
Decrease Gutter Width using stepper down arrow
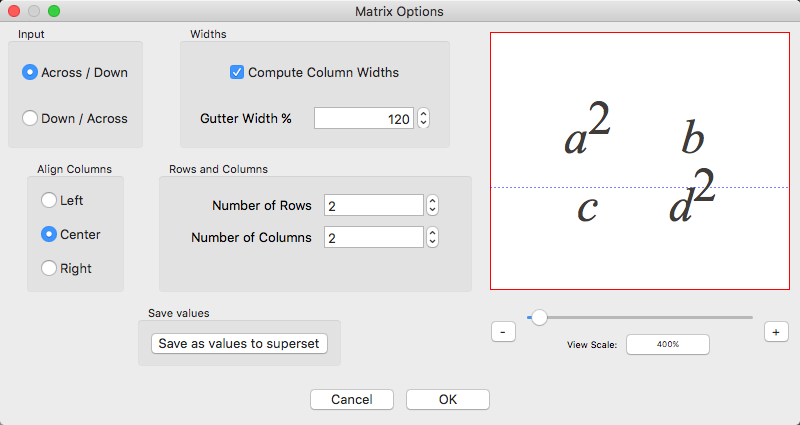tap(423, 123)
